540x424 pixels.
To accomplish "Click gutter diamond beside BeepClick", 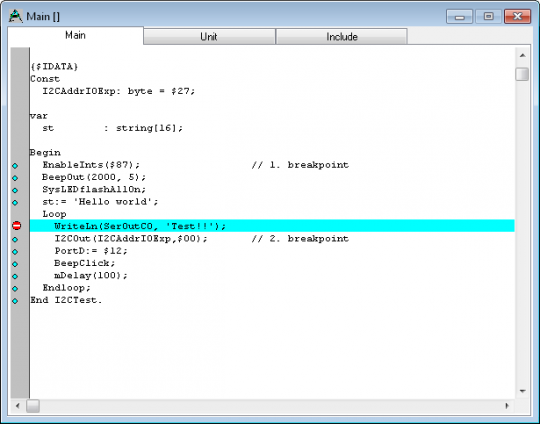I will coord(15,264).
